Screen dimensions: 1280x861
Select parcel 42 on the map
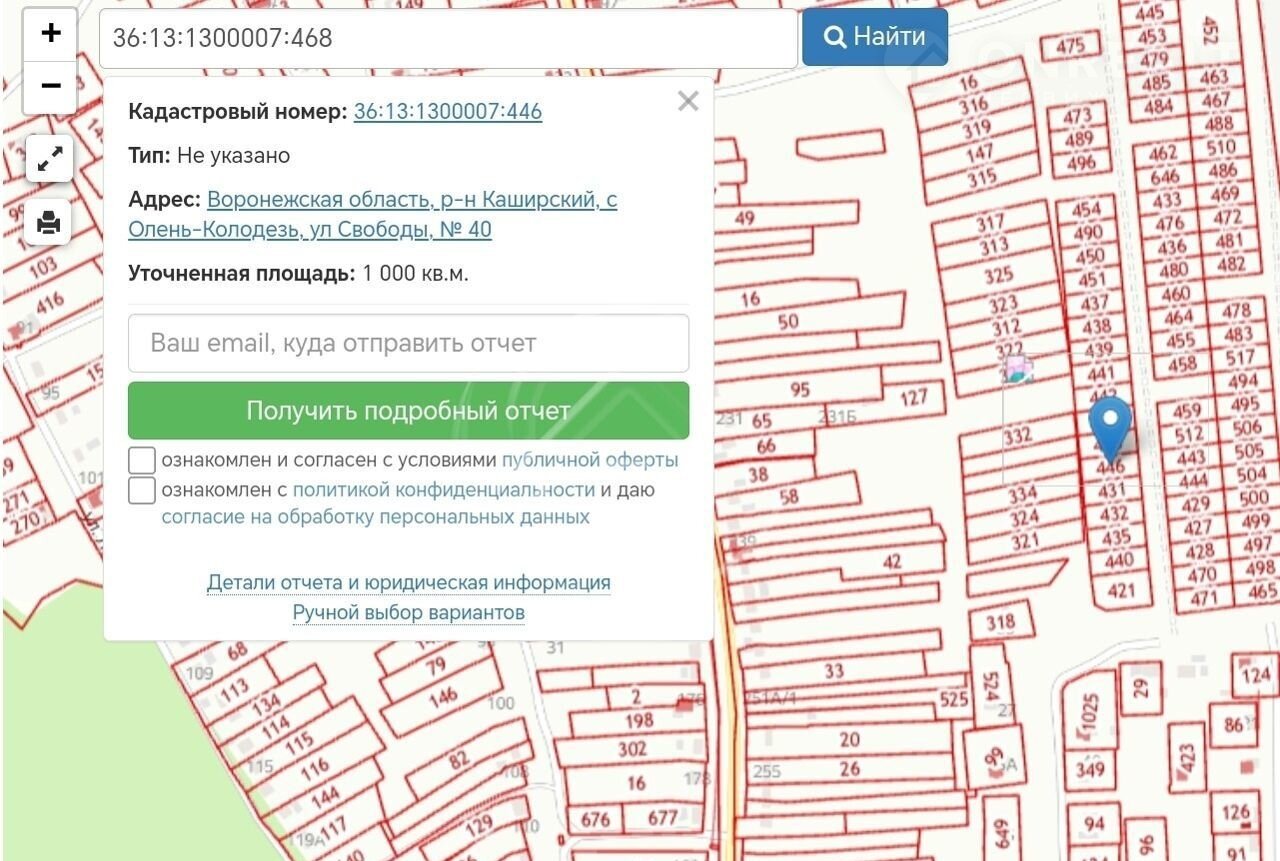point(892,563)
